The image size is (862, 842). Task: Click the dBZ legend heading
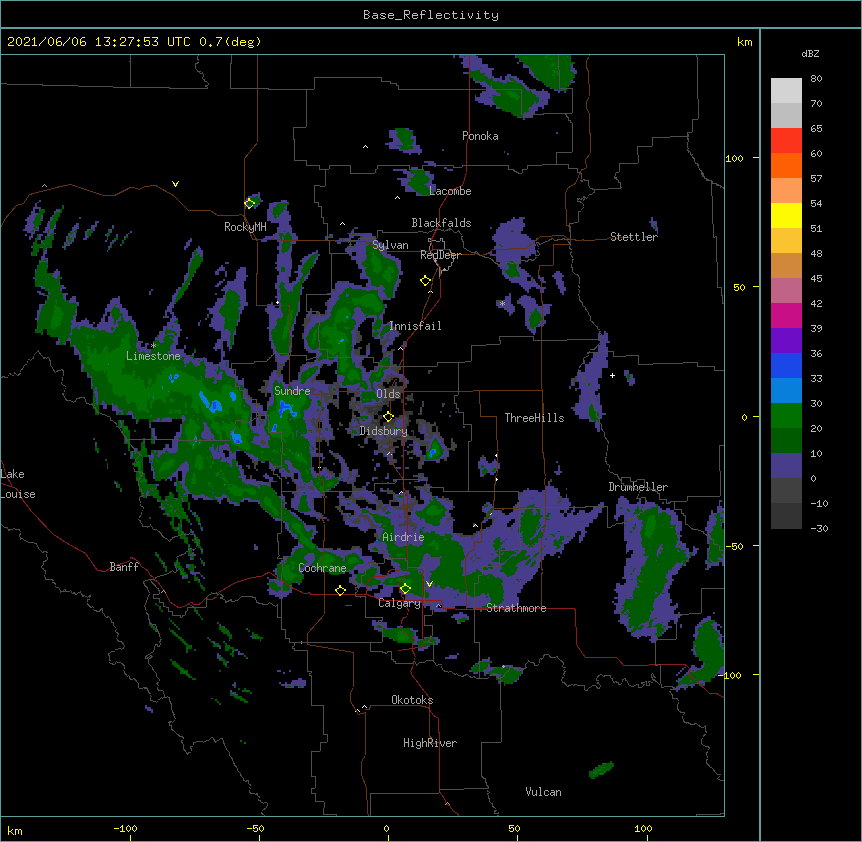[810, 53]
